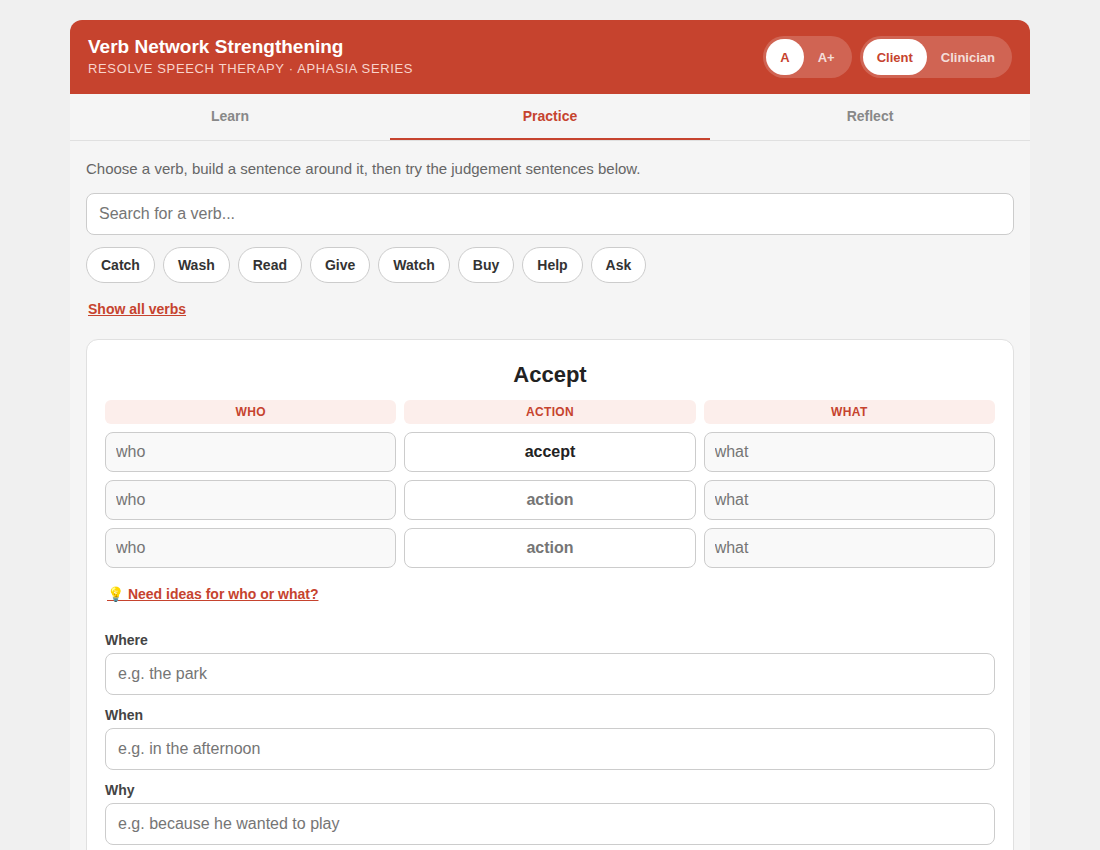Choose the Read verb chip
Image resolution: width=1100 pixels, height=850 pixels.
270,265
